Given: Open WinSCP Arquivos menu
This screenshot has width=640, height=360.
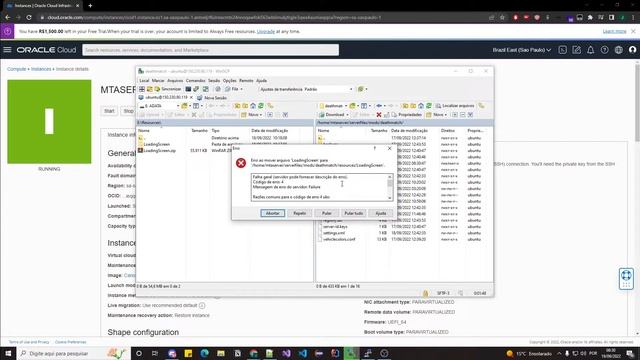Looking at the screenshot, I should pyautogui.click(x=175, y=80).
